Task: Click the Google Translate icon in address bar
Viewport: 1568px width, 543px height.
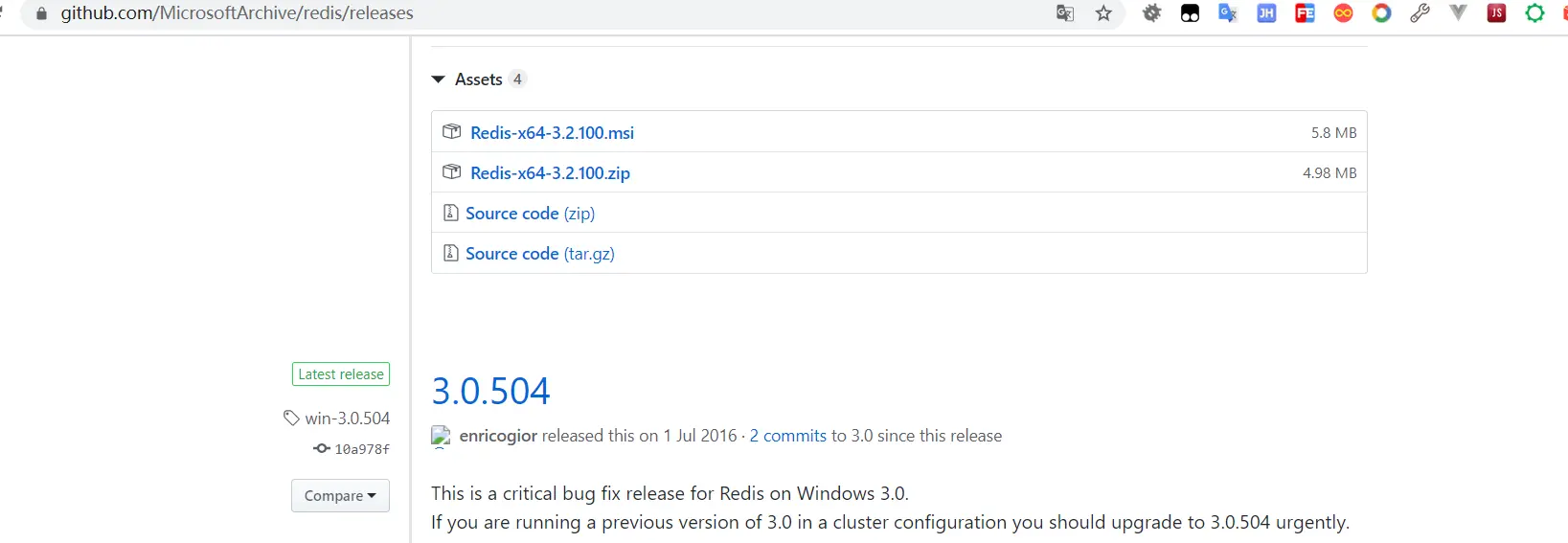Action: (x=1065, y=13)
